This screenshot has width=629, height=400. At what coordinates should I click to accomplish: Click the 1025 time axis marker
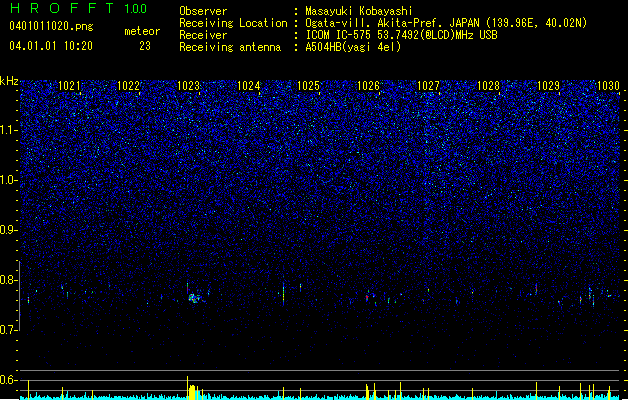[308, 85]
